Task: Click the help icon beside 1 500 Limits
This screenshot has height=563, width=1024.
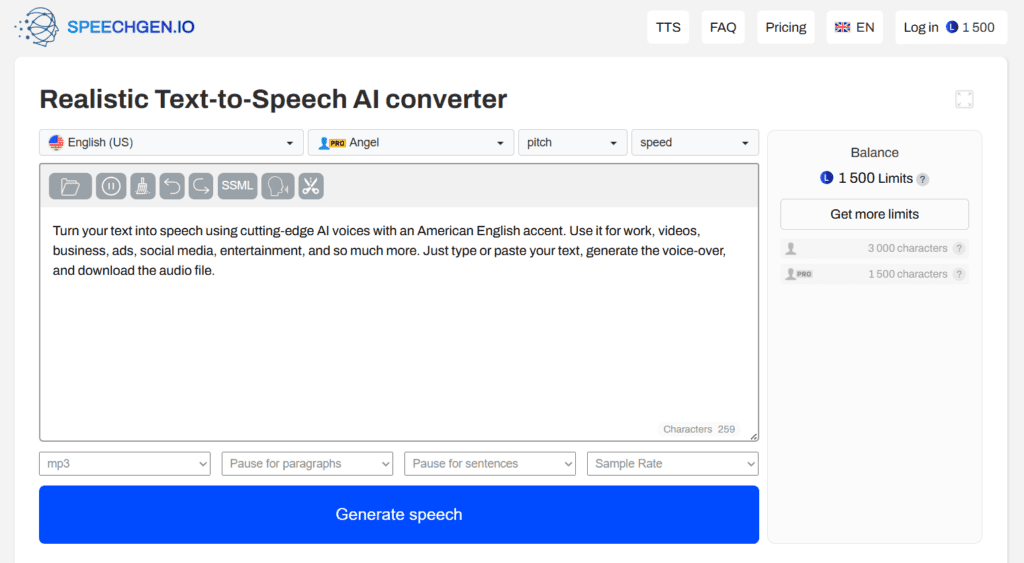Action: coord(922,179)
